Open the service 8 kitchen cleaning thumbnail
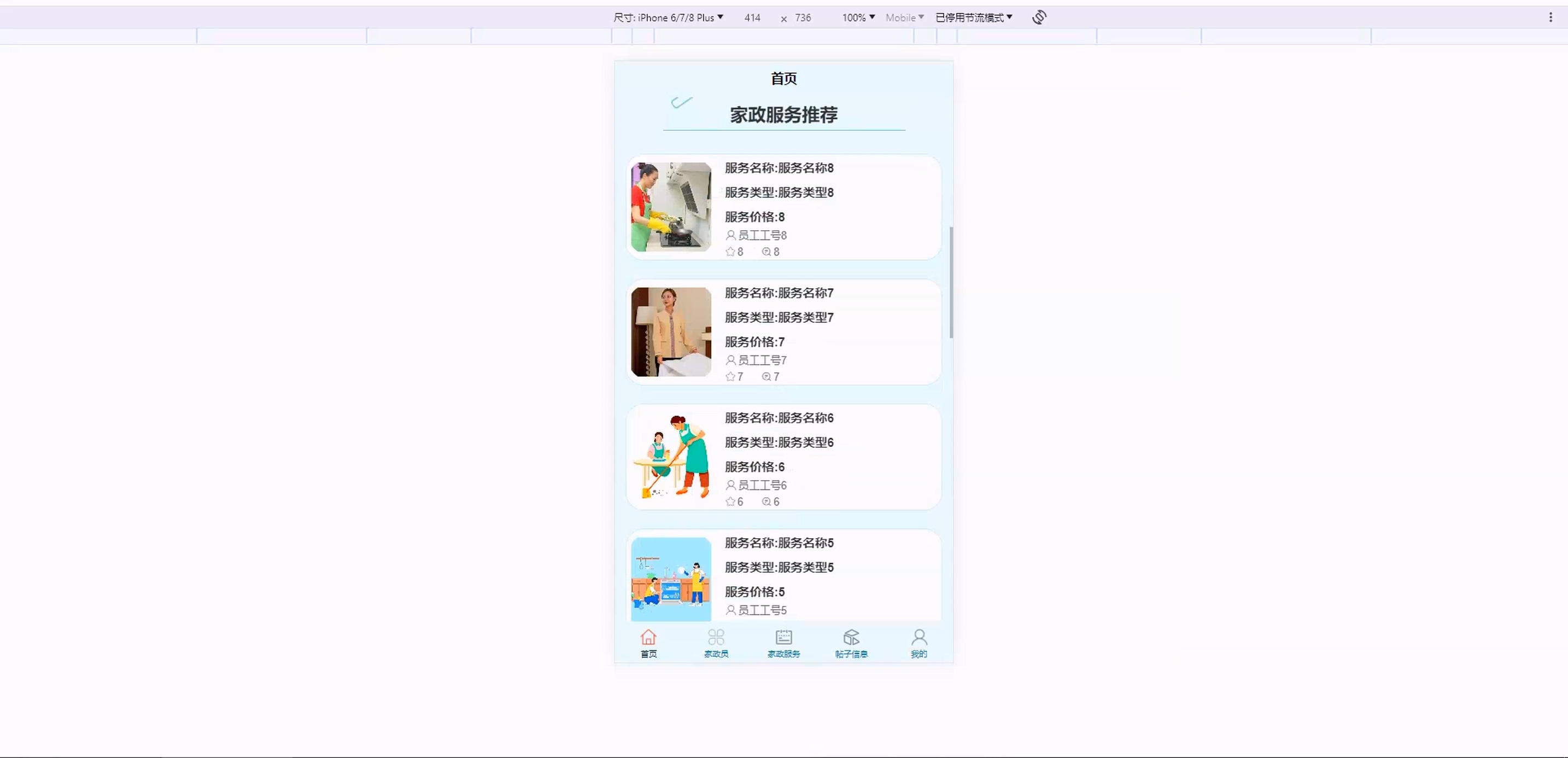This screenshot has height=758, width=1568. [671, 207]
